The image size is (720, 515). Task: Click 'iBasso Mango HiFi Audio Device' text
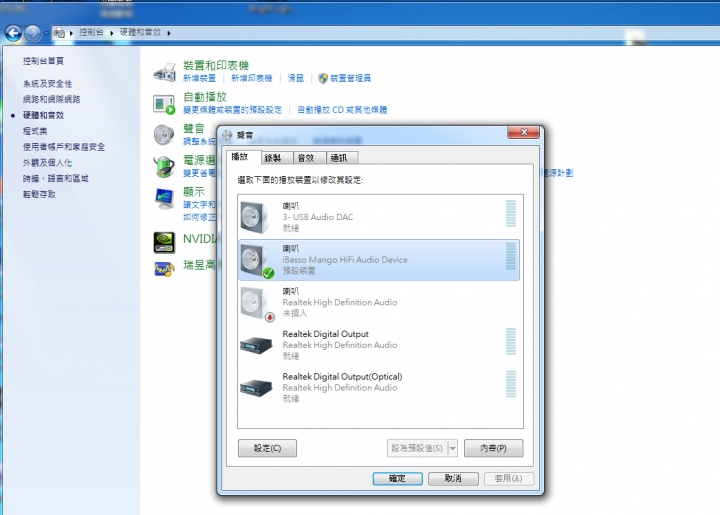[345, 260]
